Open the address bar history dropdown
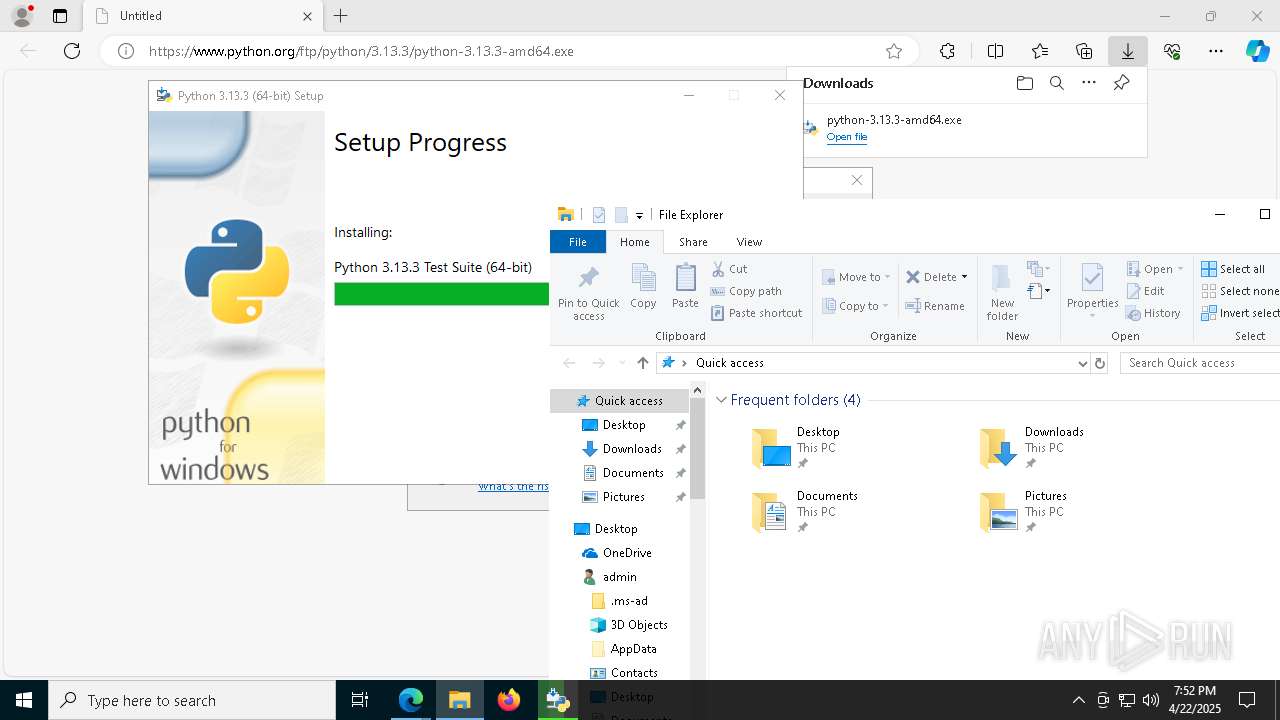 click(x=1082, y=363)
